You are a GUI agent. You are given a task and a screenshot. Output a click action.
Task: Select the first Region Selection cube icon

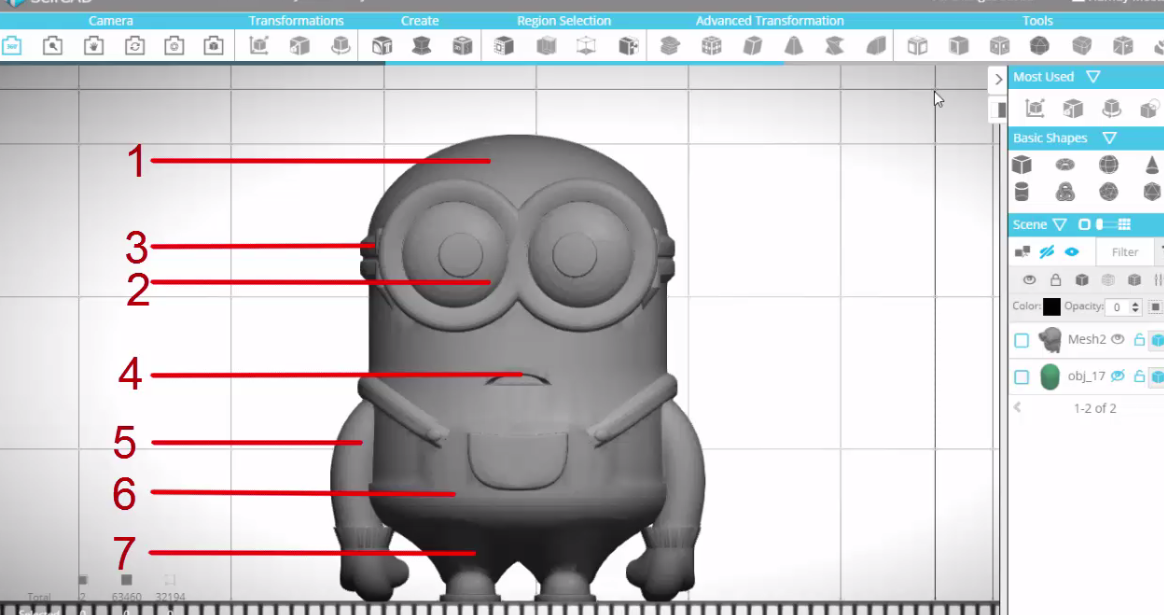click(x=504, y=46)
